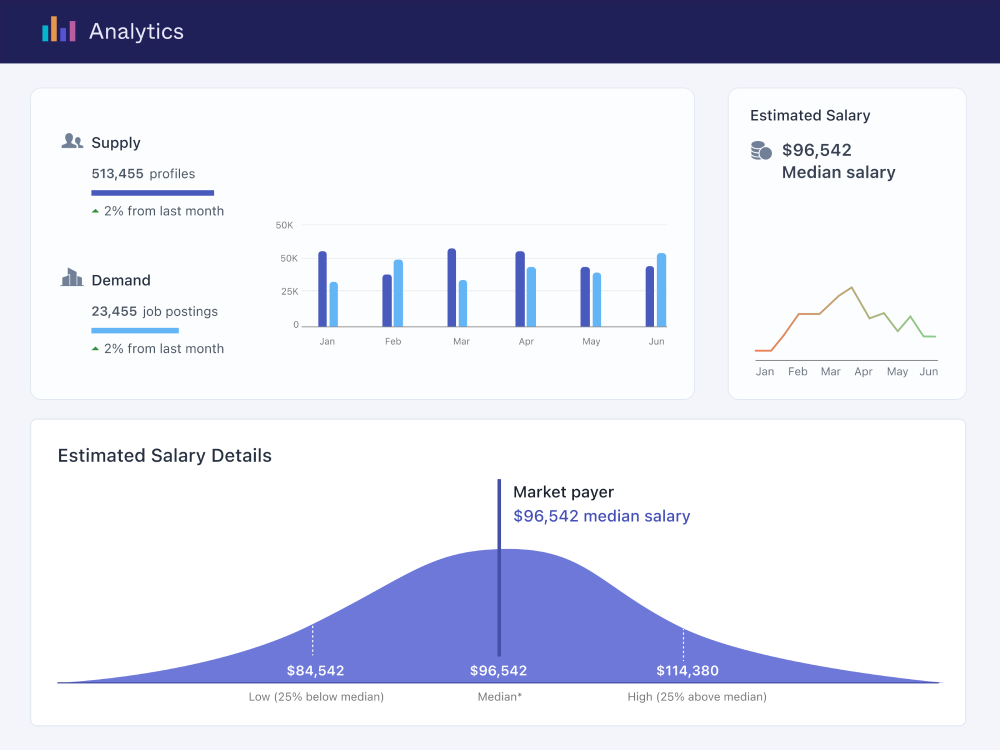Viewport: 1000px width, 750px height.
Task: Click the Analytics bar chart logo
Action: 59,30
